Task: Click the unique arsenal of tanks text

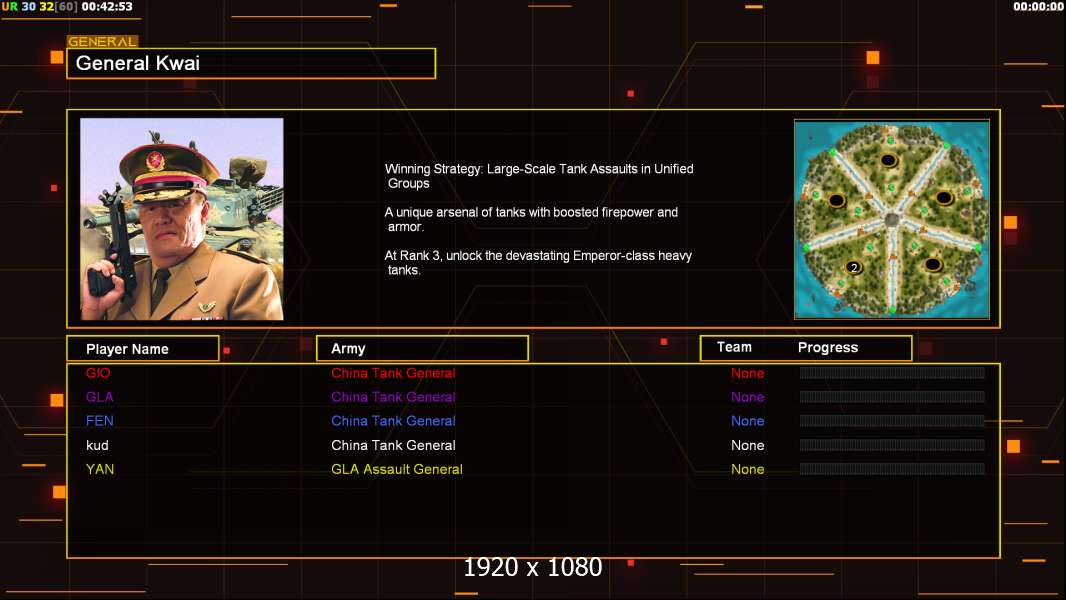Action: click(531, 219)
